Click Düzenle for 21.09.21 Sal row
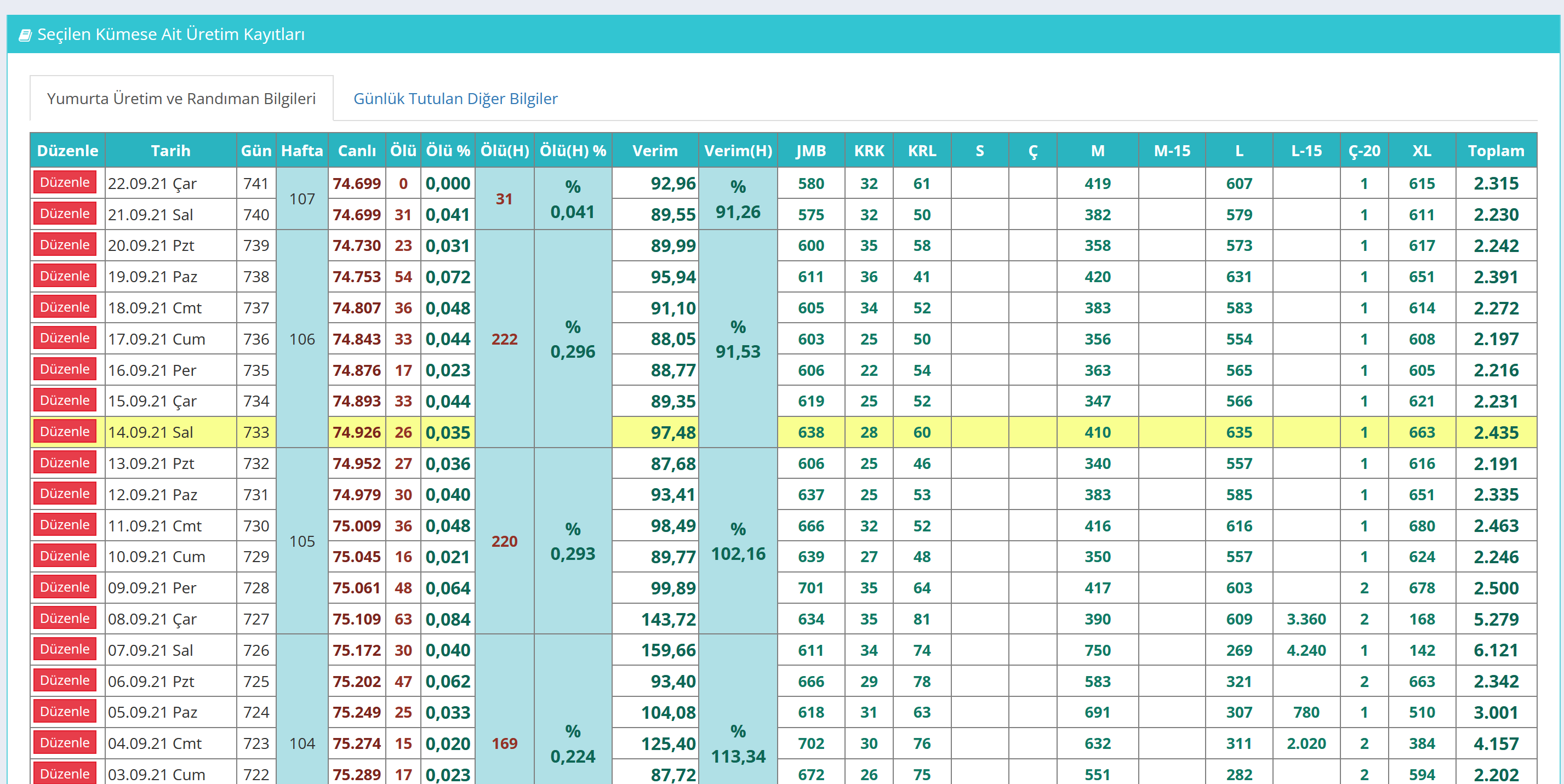Image resolution: width=1564 pixels, height=784 pixels. coord(65,214)
